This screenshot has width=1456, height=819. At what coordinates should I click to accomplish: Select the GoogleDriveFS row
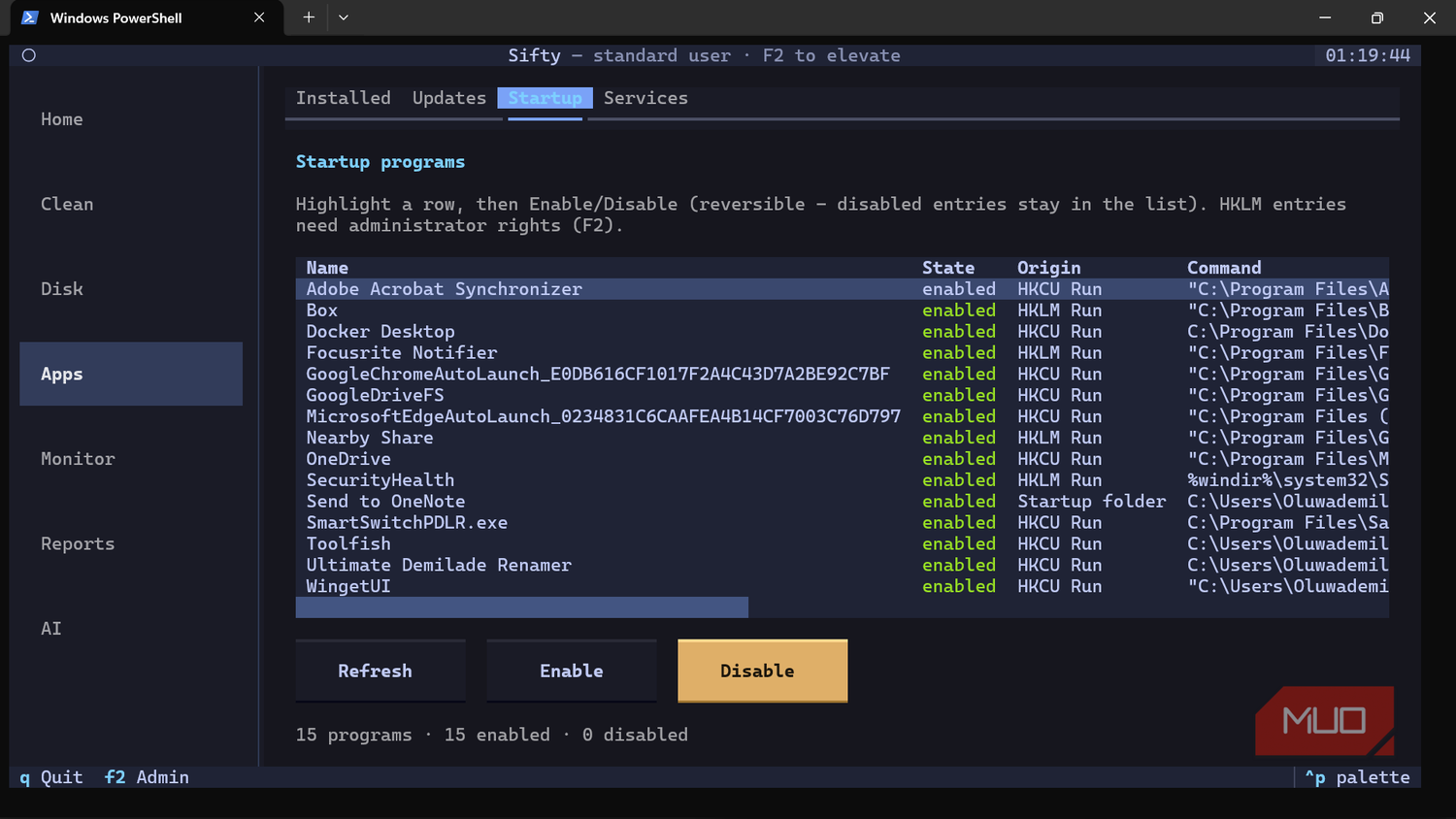843,395
